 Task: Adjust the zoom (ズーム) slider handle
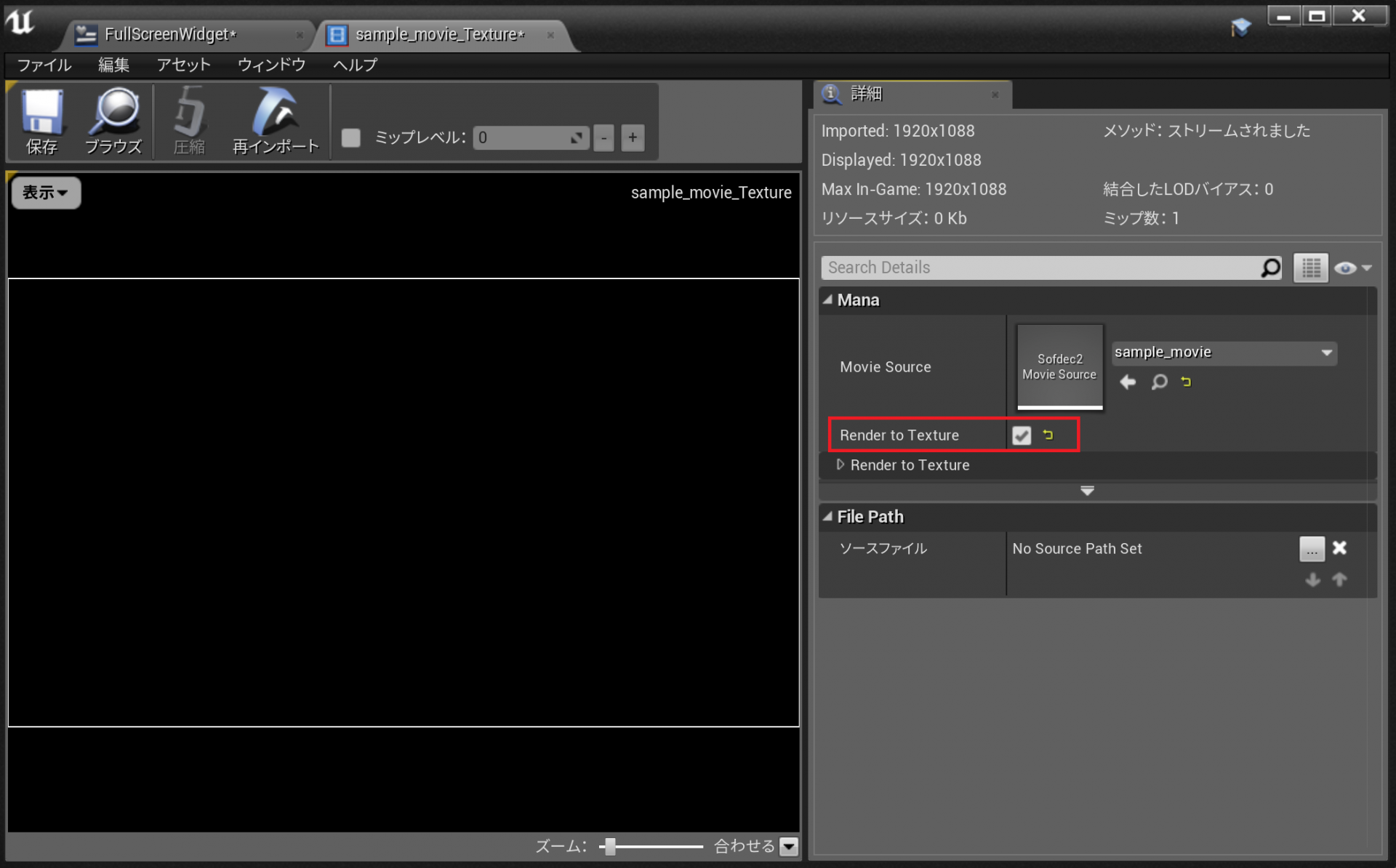611,846
